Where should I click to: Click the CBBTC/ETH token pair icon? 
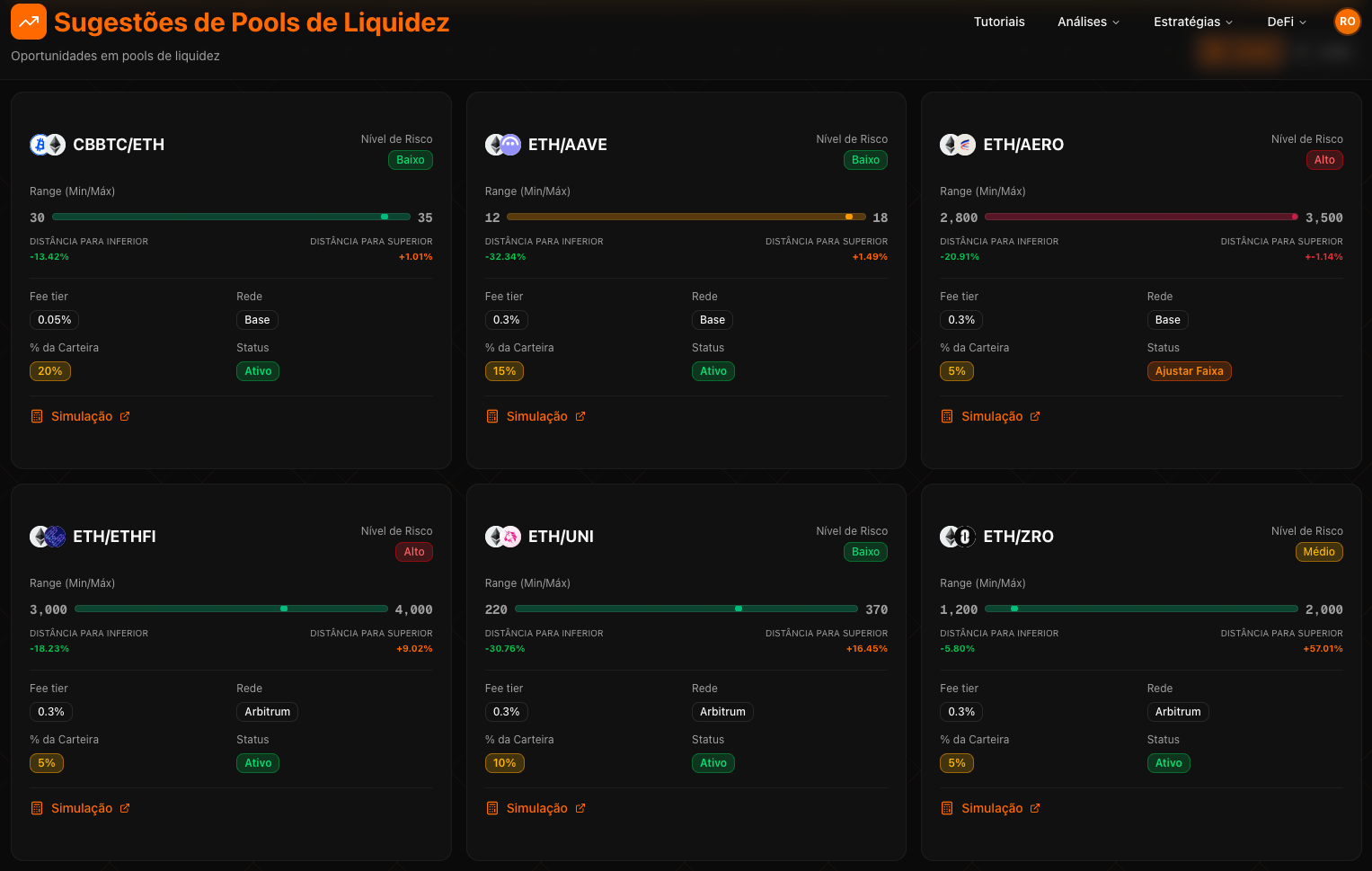(48, 145)
